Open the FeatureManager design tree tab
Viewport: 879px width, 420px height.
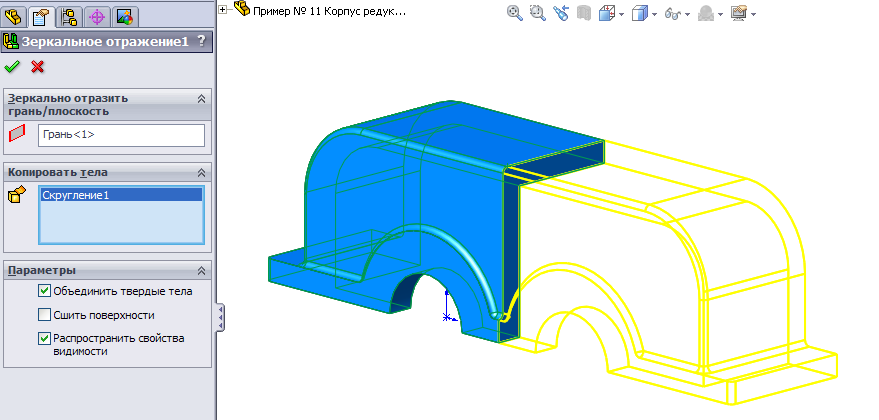pyautogui.click(x=13, y=17)
